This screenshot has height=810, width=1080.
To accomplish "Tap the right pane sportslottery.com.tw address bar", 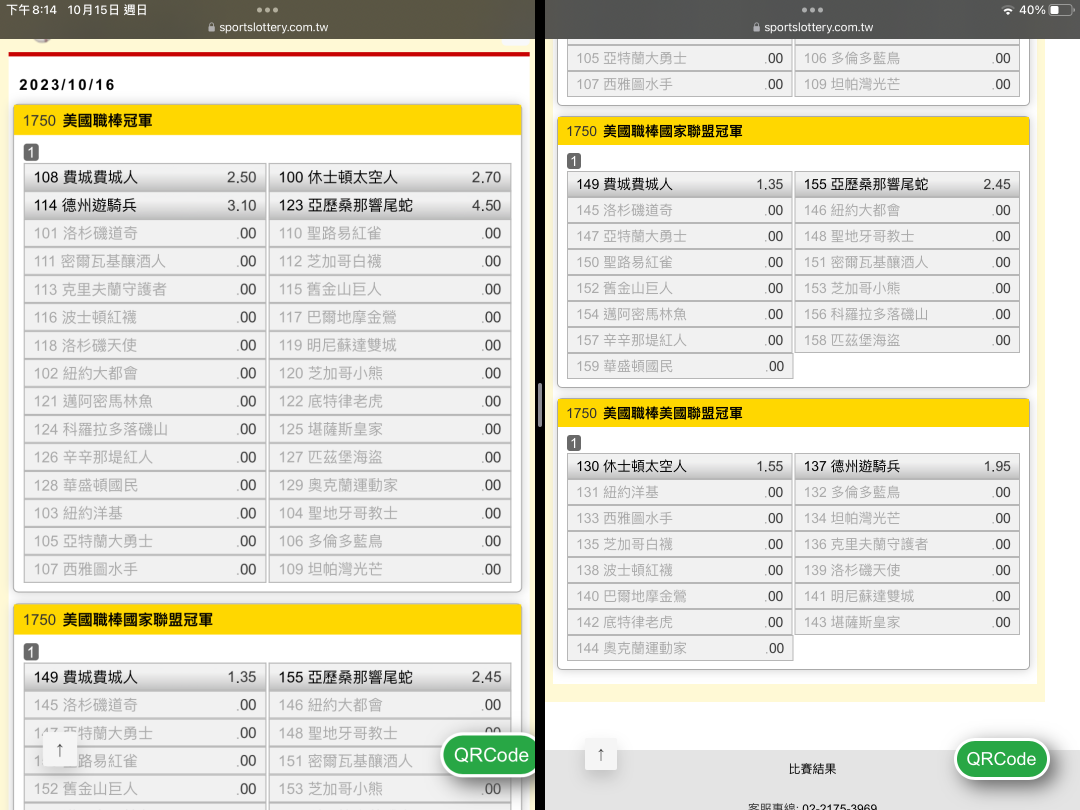I will pyautogui.click(x=813, y=28).
